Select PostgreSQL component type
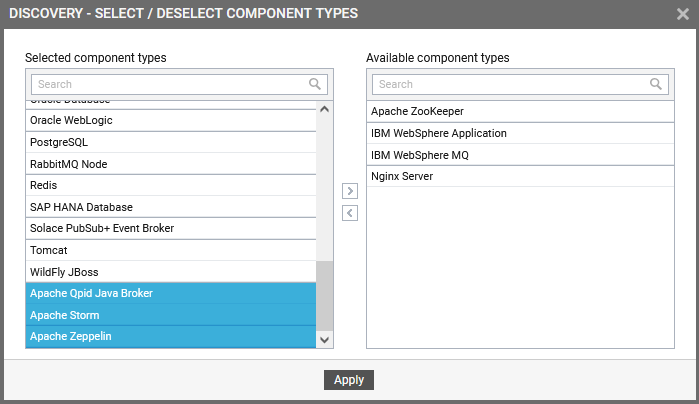The width and height of the screenshot is (699, 404). [171, 142]
